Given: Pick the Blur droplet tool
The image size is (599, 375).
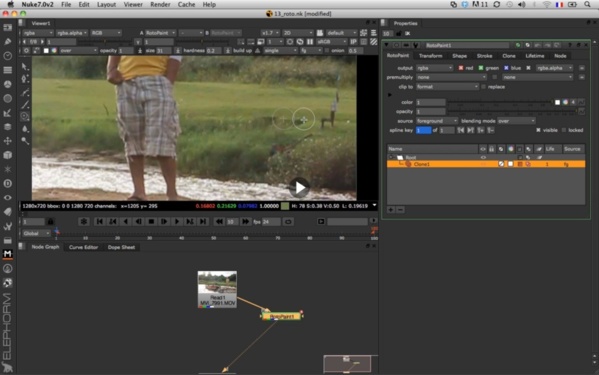Looking at the screenshot, I should (x=25, y=129).
